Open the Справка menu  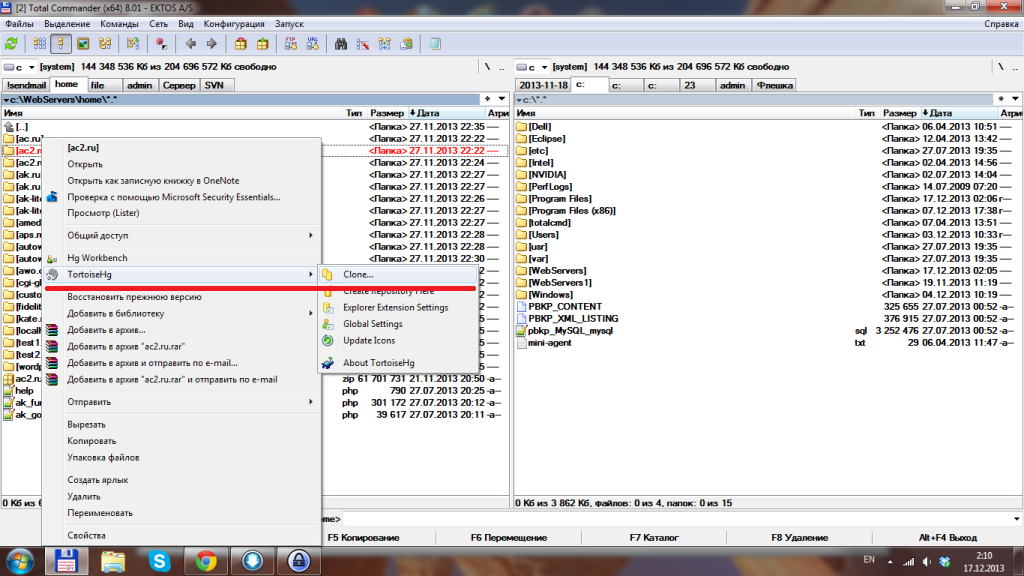click(x=1001, y=24)
